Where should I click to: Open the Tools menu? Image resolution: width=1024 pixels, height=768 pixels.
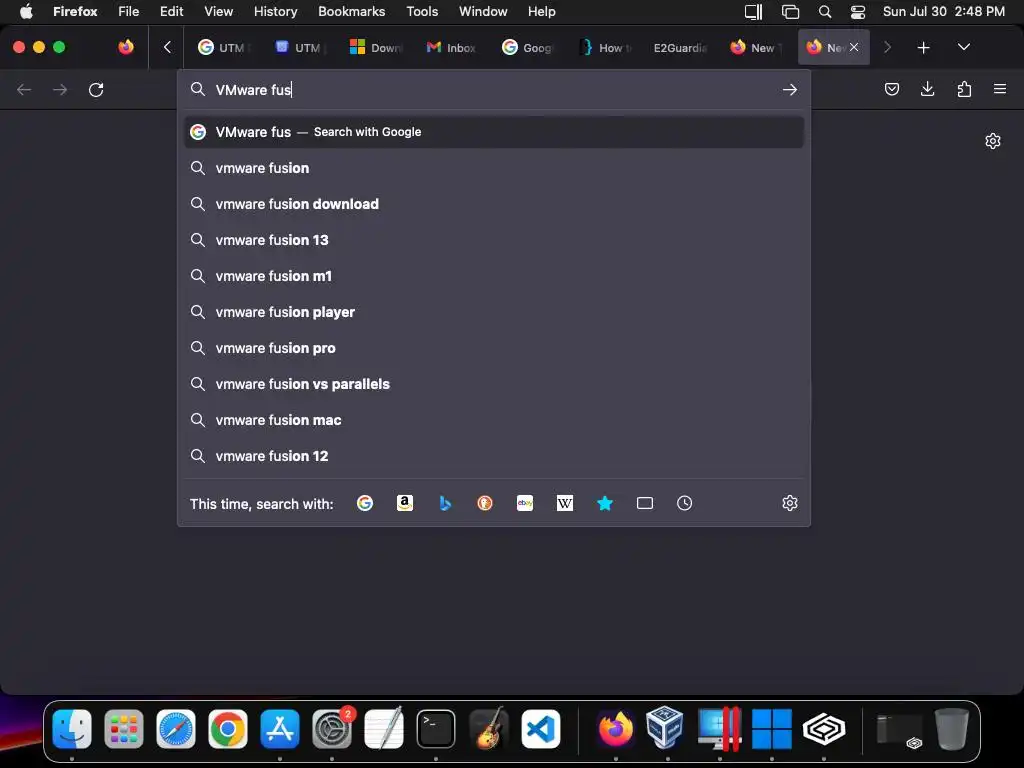click(x=422, y=12)
